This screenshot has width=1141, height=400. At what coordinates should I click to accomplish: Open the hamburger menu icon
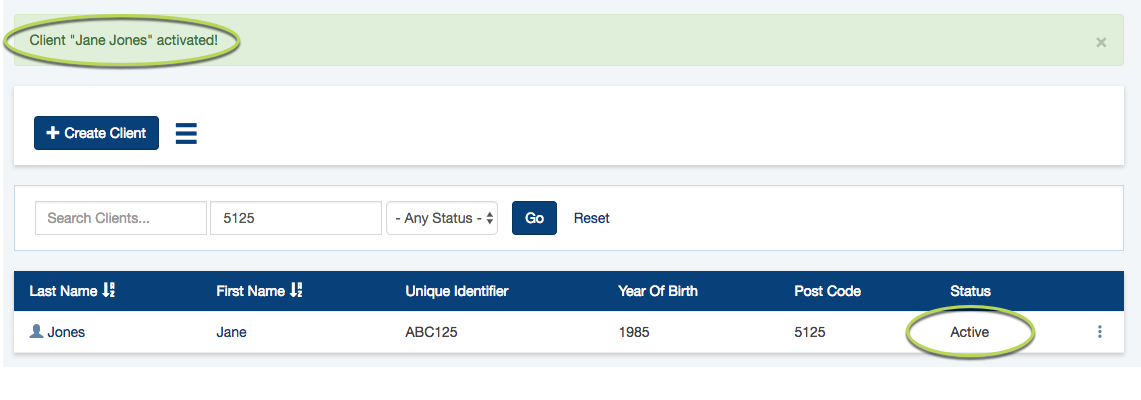[186, 133]
